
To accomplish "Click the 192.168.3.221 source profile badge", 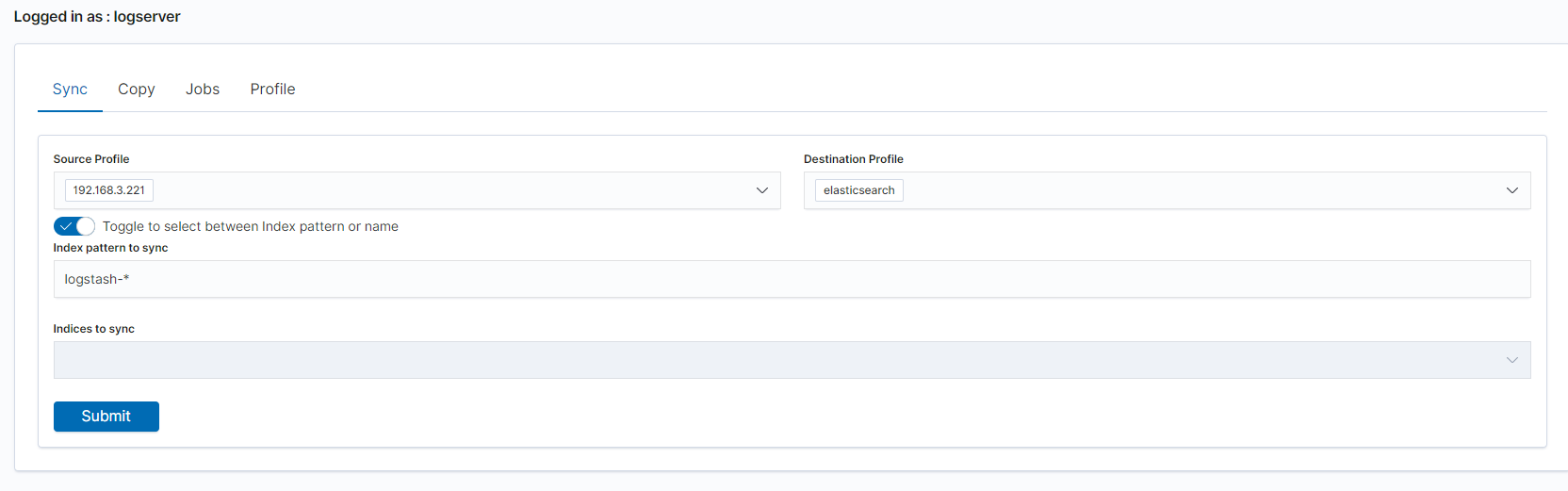I will pos(109,190).
